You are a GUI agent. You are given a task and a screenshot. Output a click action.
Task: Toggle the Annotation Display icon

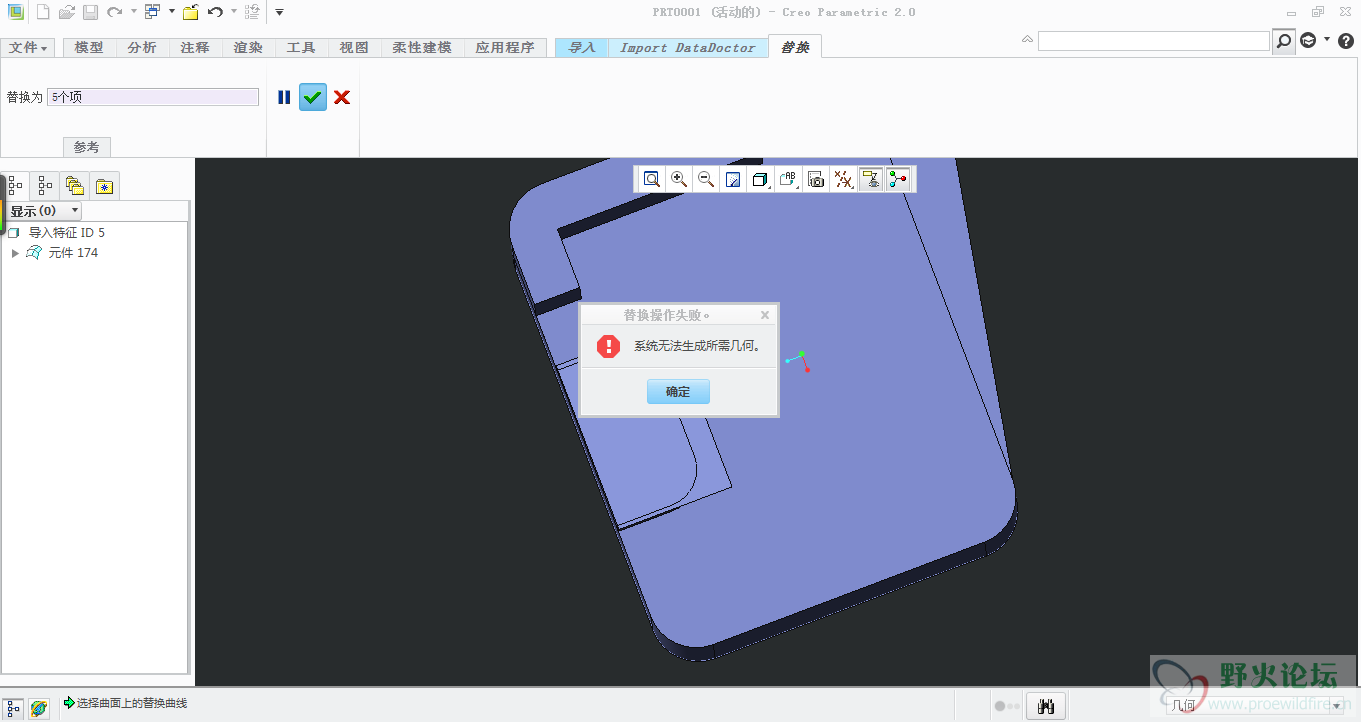point(871,179)
